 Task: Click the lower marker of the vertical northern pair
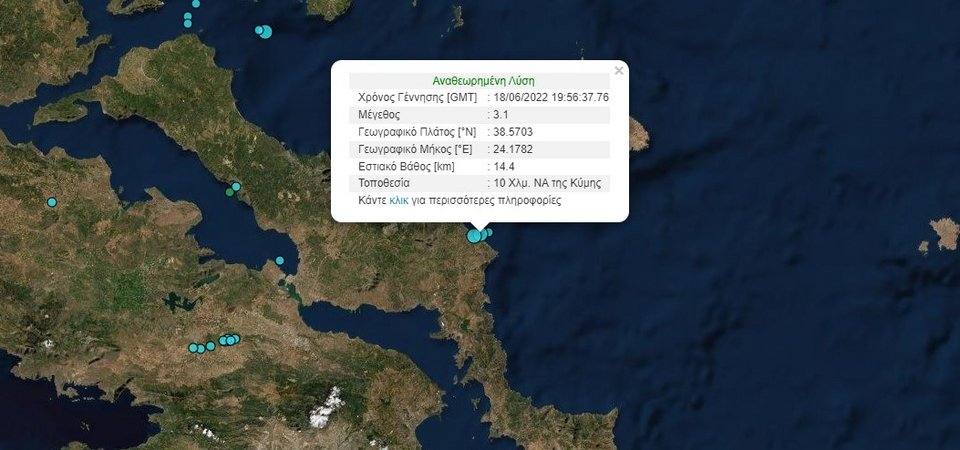coord(187,24)
